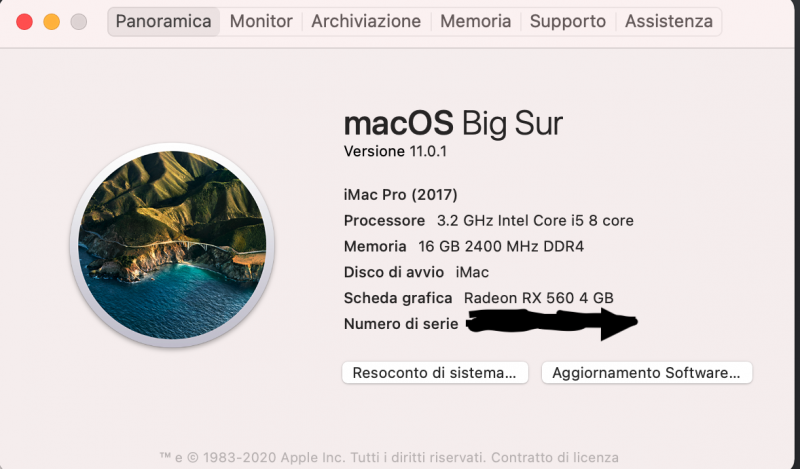Click the macOS Big Sur title
The image size is (800, 469).
coord(453,124)
